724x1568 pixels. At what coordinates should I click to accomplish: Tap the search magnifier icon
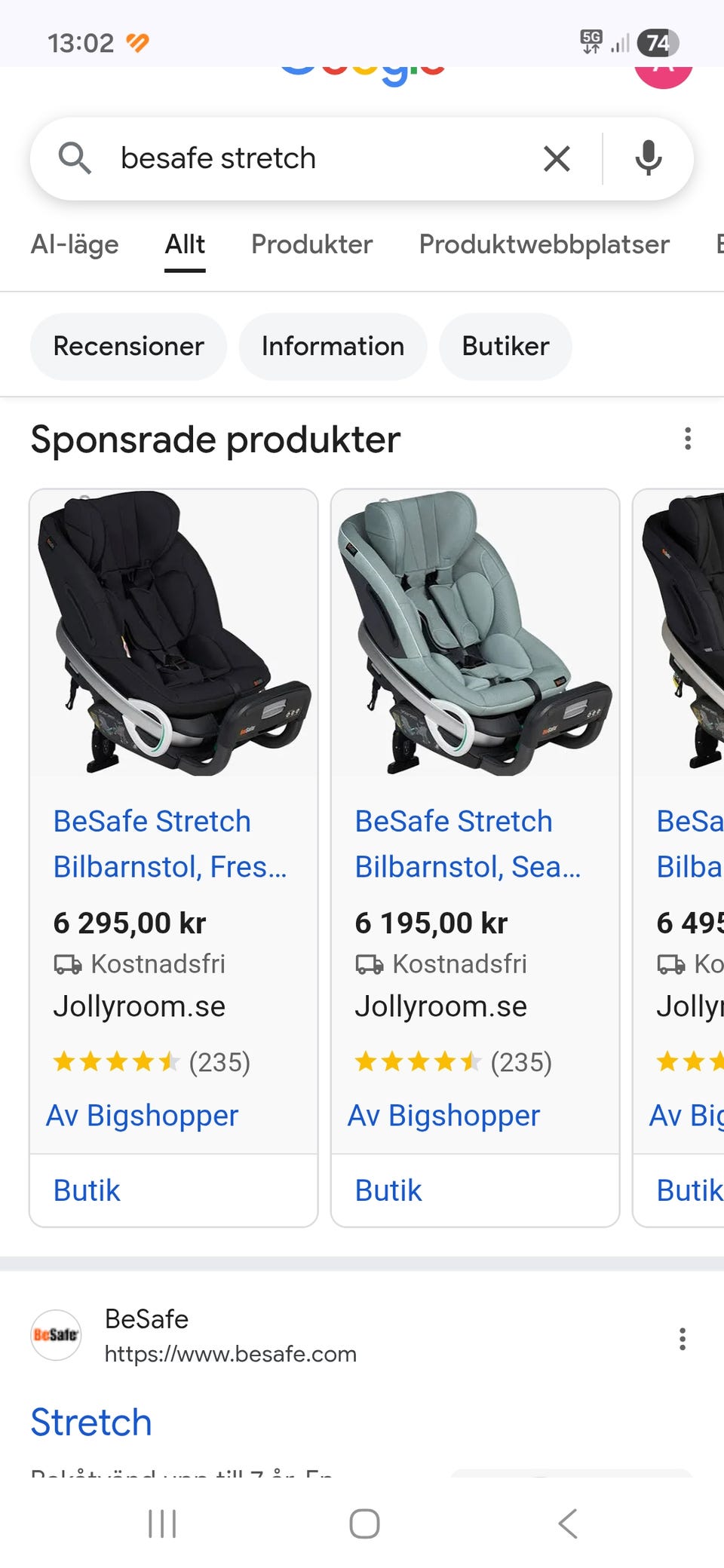click(x=75, y=158)
